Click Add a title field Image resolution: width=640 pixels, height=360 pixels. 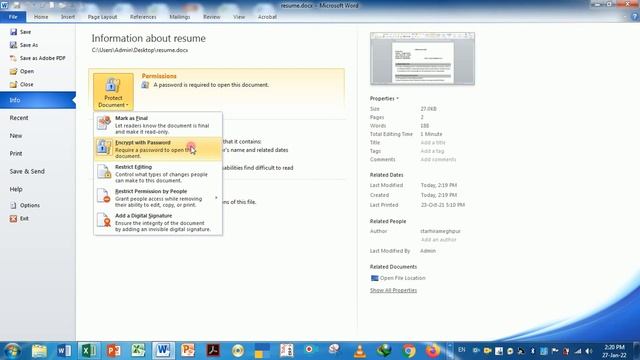tap(433, 142)
